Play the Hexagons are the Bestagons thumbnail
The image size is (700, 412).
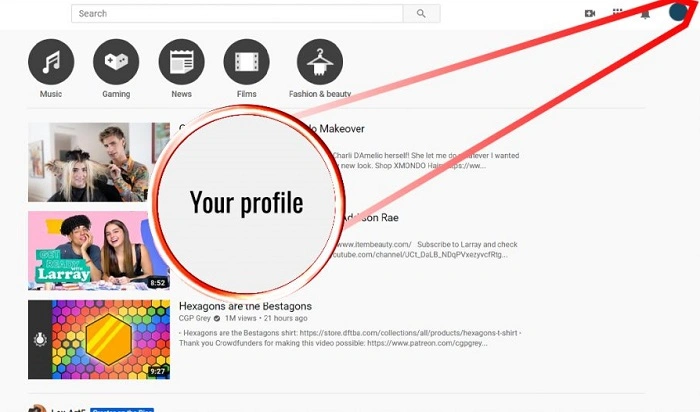(98, 339)
